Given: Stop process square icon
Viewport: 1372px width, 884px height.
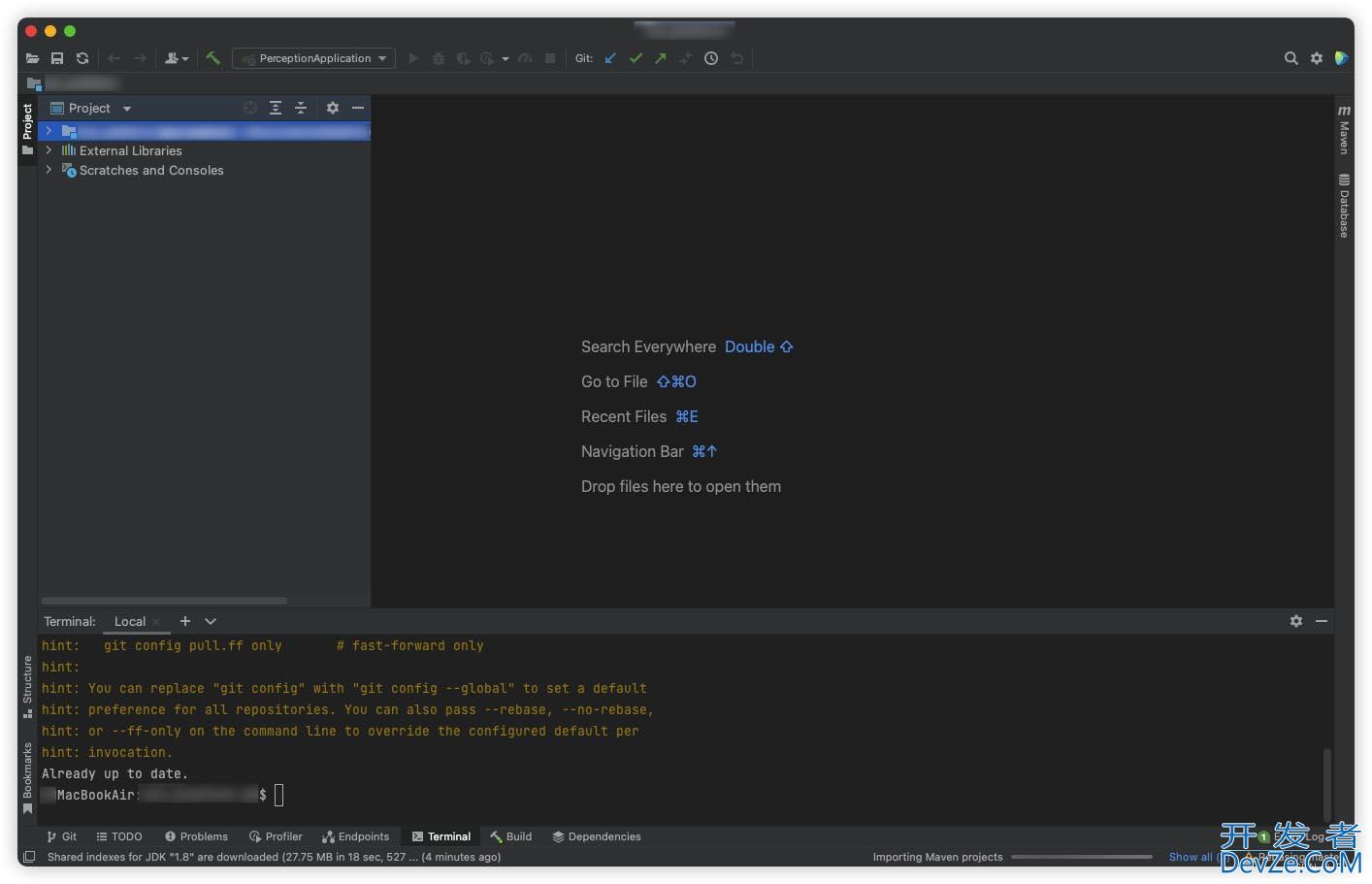Looking at the screenshot, I should 550,58.
